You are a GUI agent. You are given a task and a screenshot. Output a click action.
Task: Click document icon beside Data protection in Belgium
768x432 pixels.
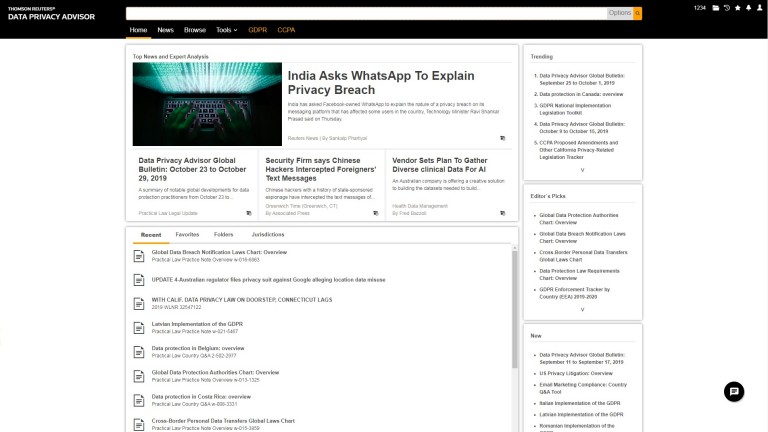[139, 352]
